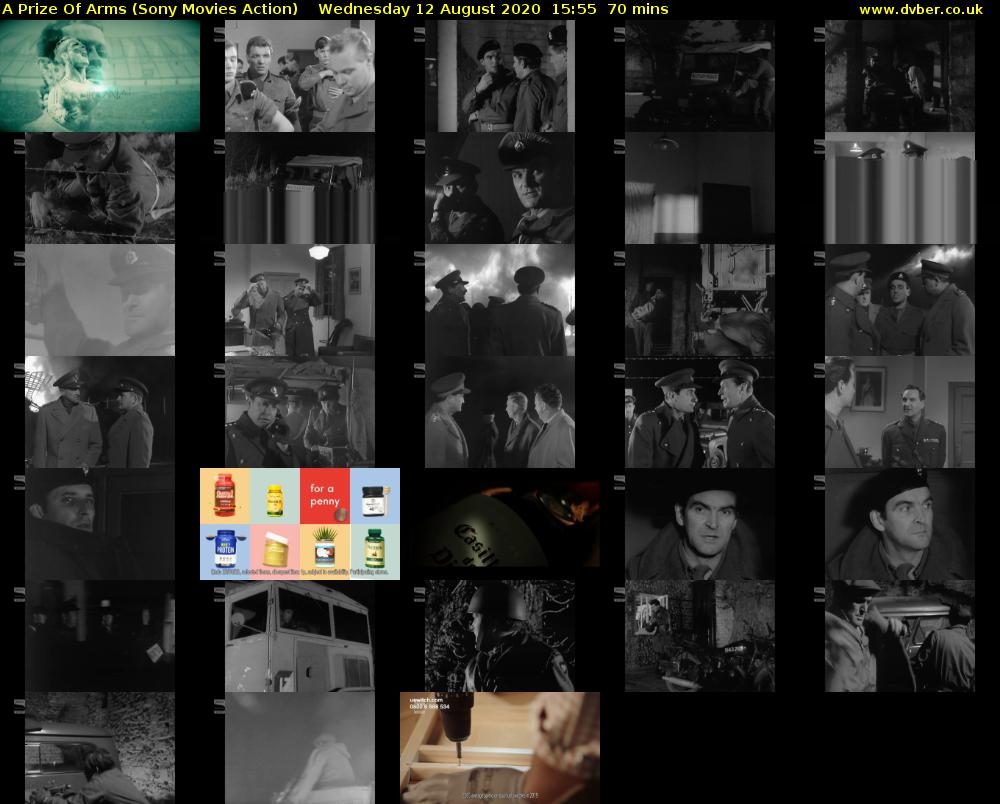Open the saluting officers in office thumbnail
Screen dimensions: 1000x804
pyautogui.click(x=300, y=300)
